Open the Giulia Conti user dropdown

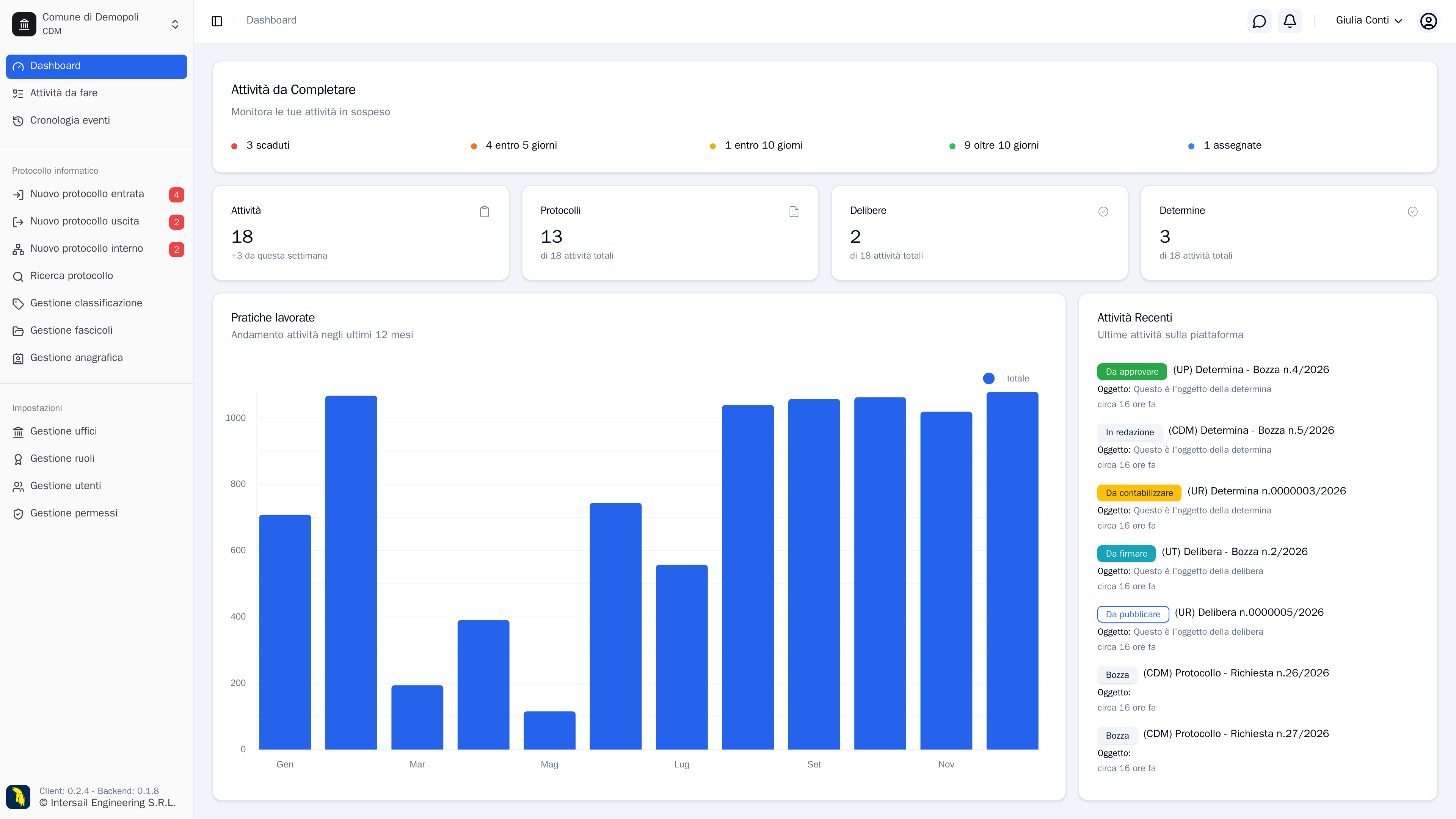1368,20
